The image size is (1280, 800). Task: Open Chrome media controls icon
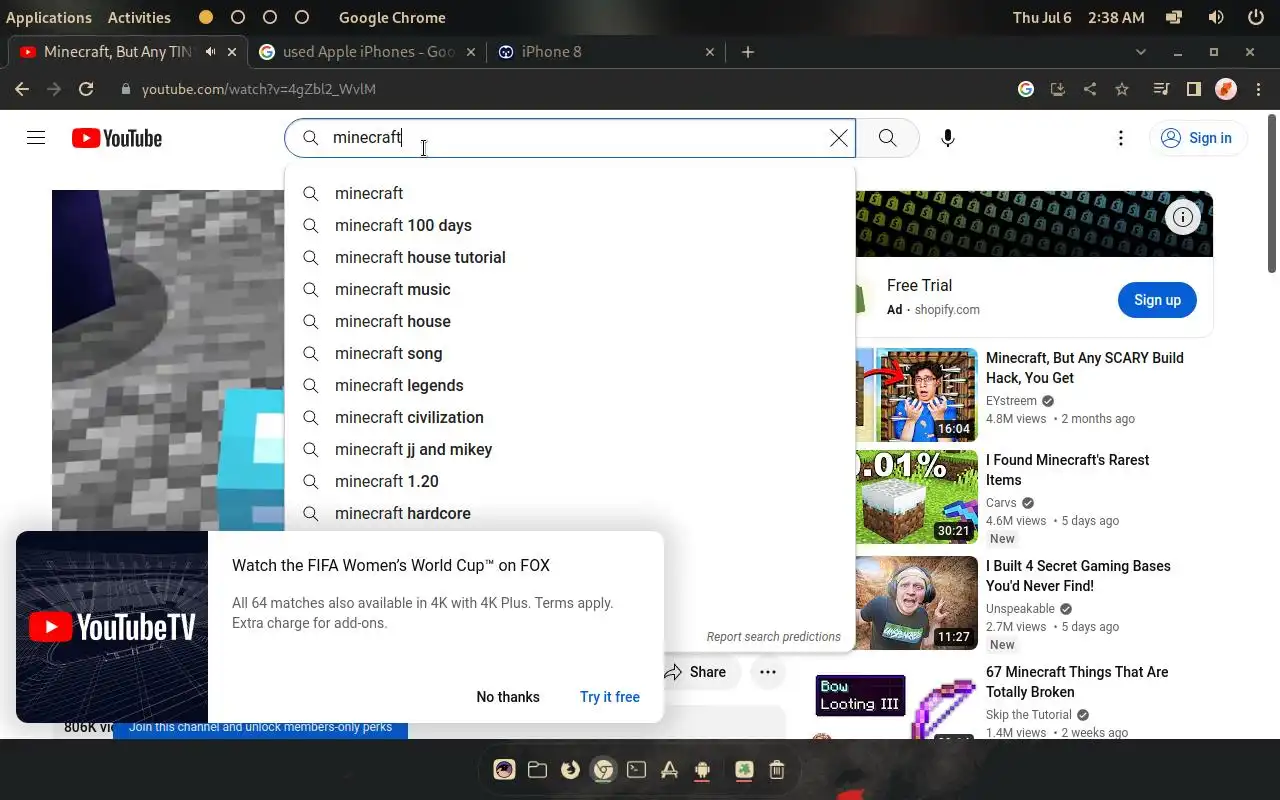[x=1161, y=89]
